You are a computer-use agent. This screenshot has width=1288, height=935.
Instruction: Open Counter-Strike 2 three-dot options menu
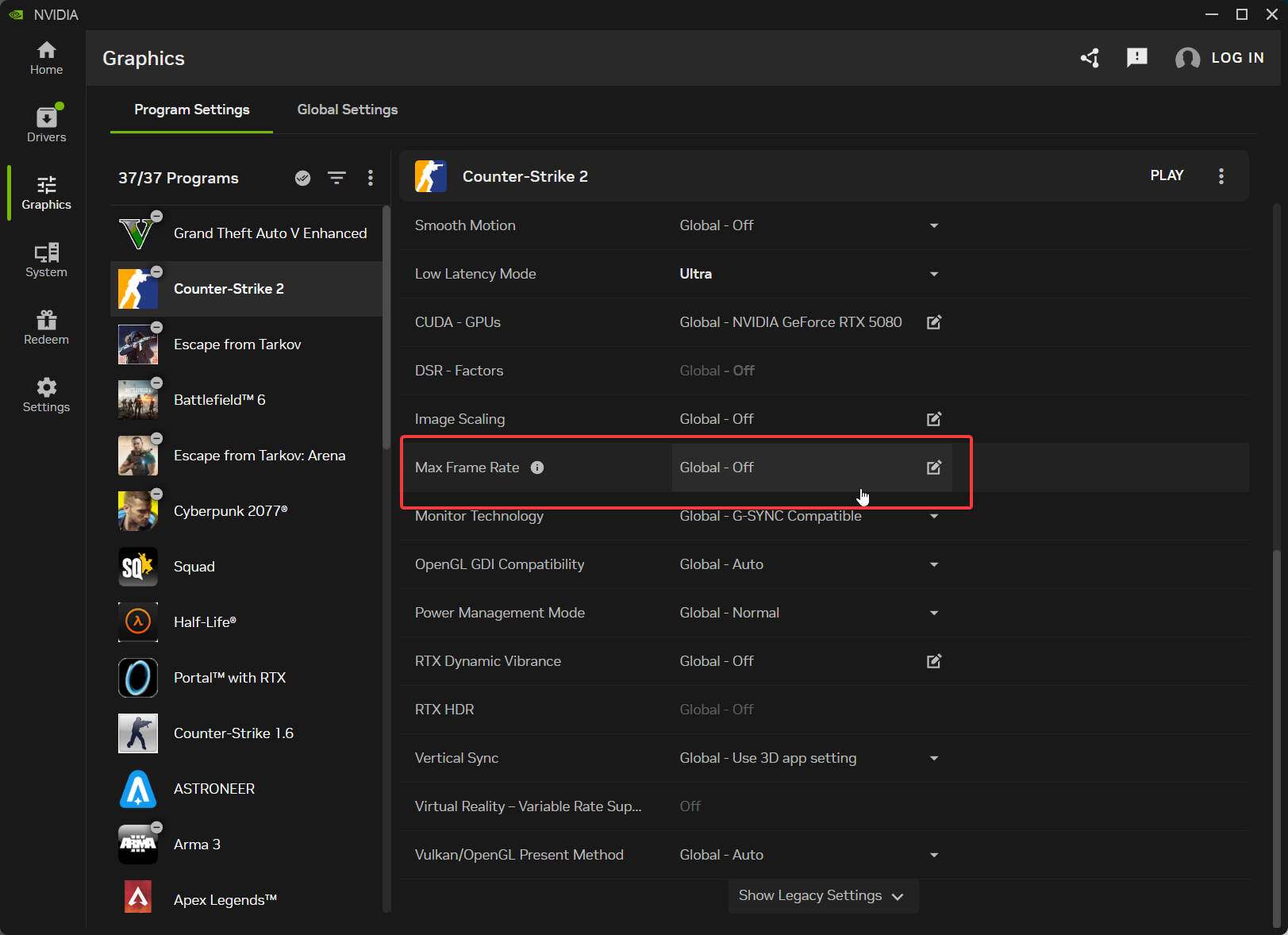[1221, 176]
